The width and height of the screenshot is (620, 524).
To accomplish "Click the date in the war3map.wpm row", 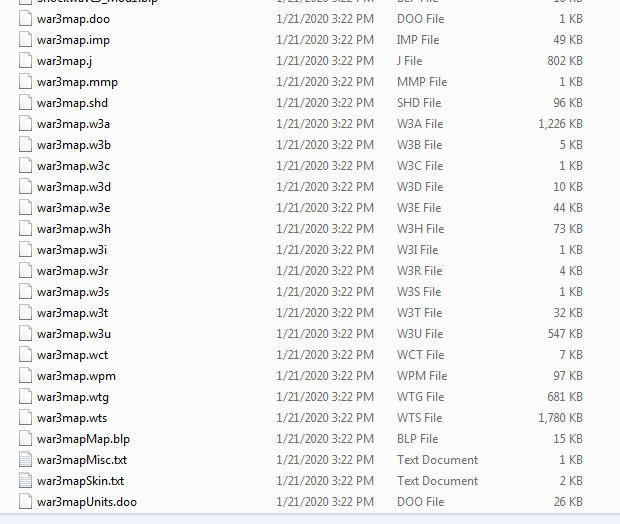I will [x=325, y=376].
